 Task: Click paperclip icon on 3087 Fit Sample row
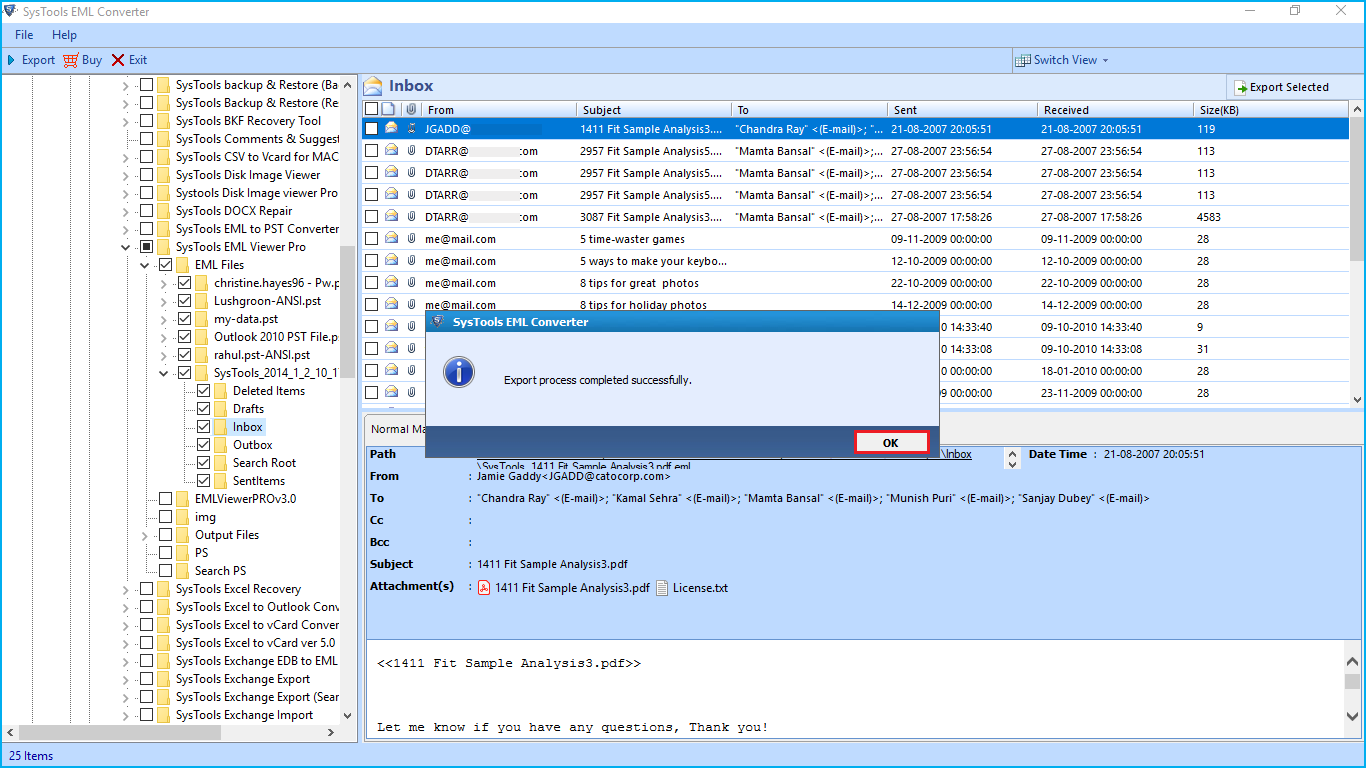[x=411, y=216]
